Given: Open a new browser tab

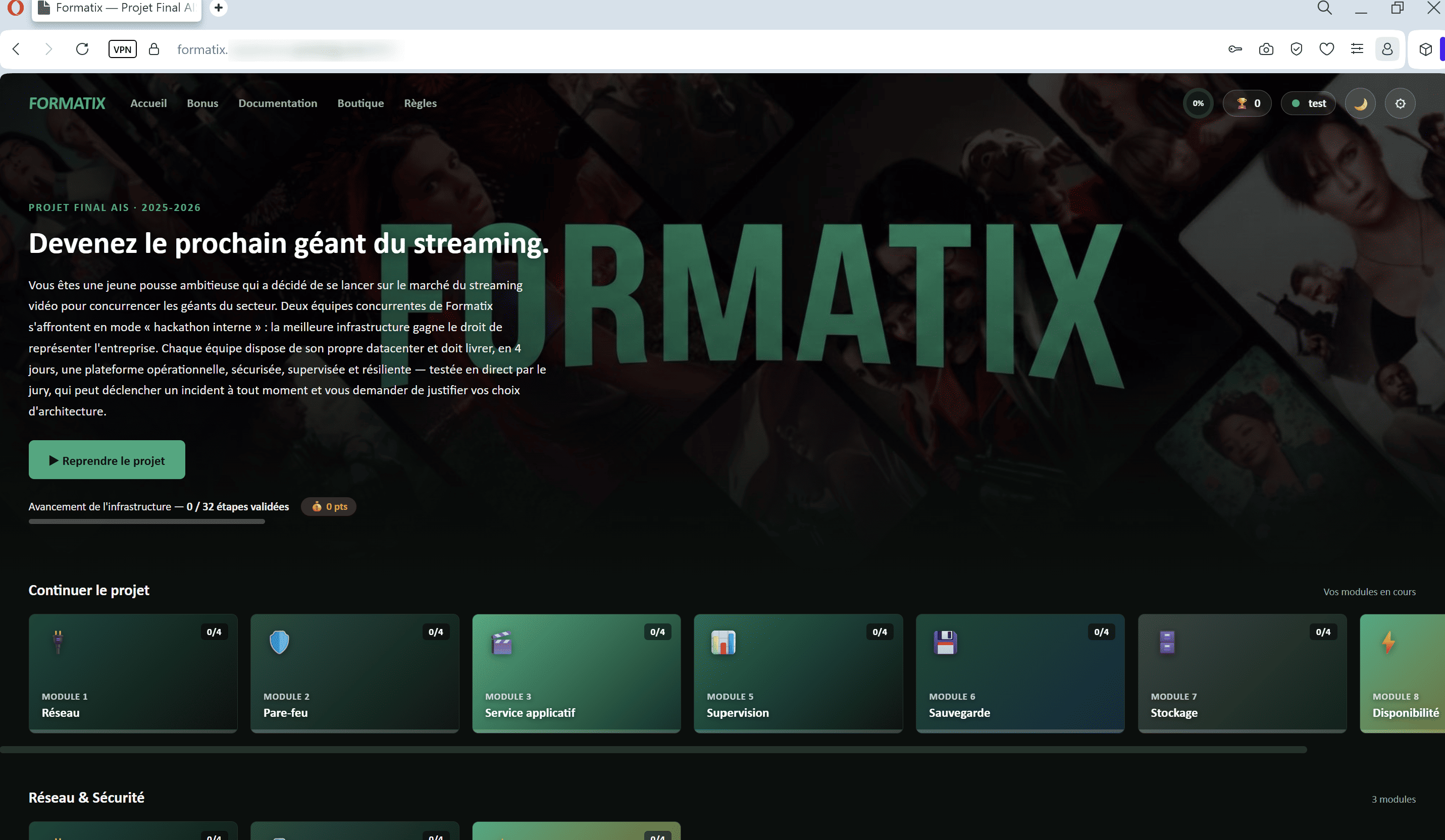Looking at the screenshot, I should coord(219,8).
